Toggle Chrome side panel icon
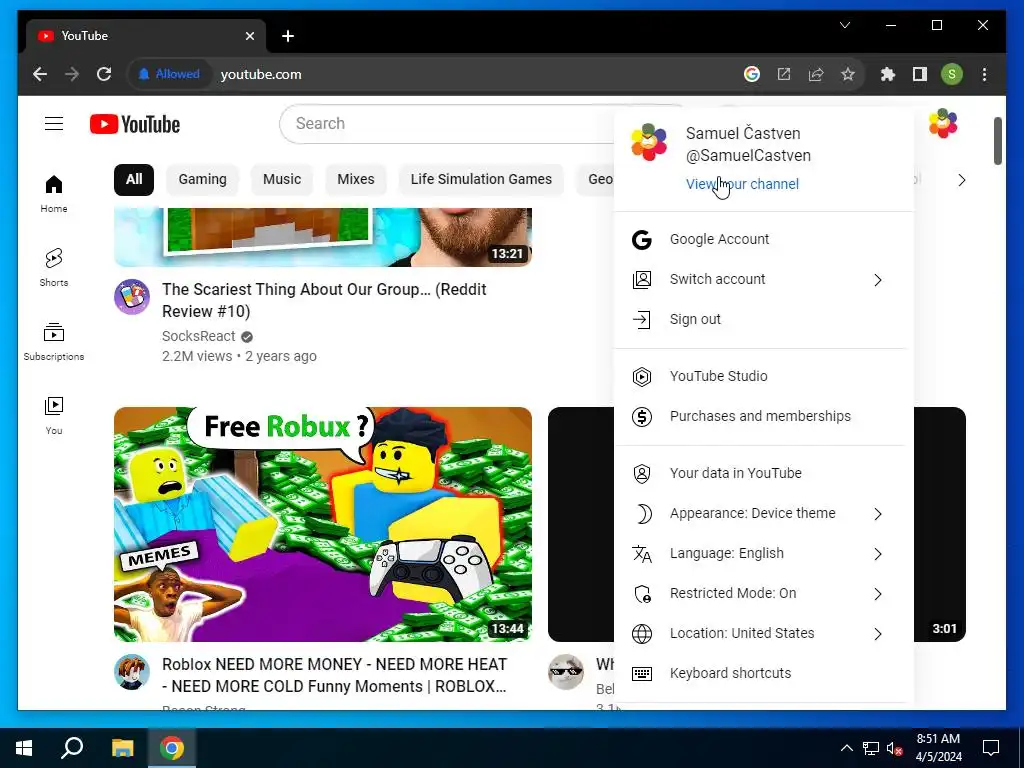1024x768 pixels. coord(920,74)
